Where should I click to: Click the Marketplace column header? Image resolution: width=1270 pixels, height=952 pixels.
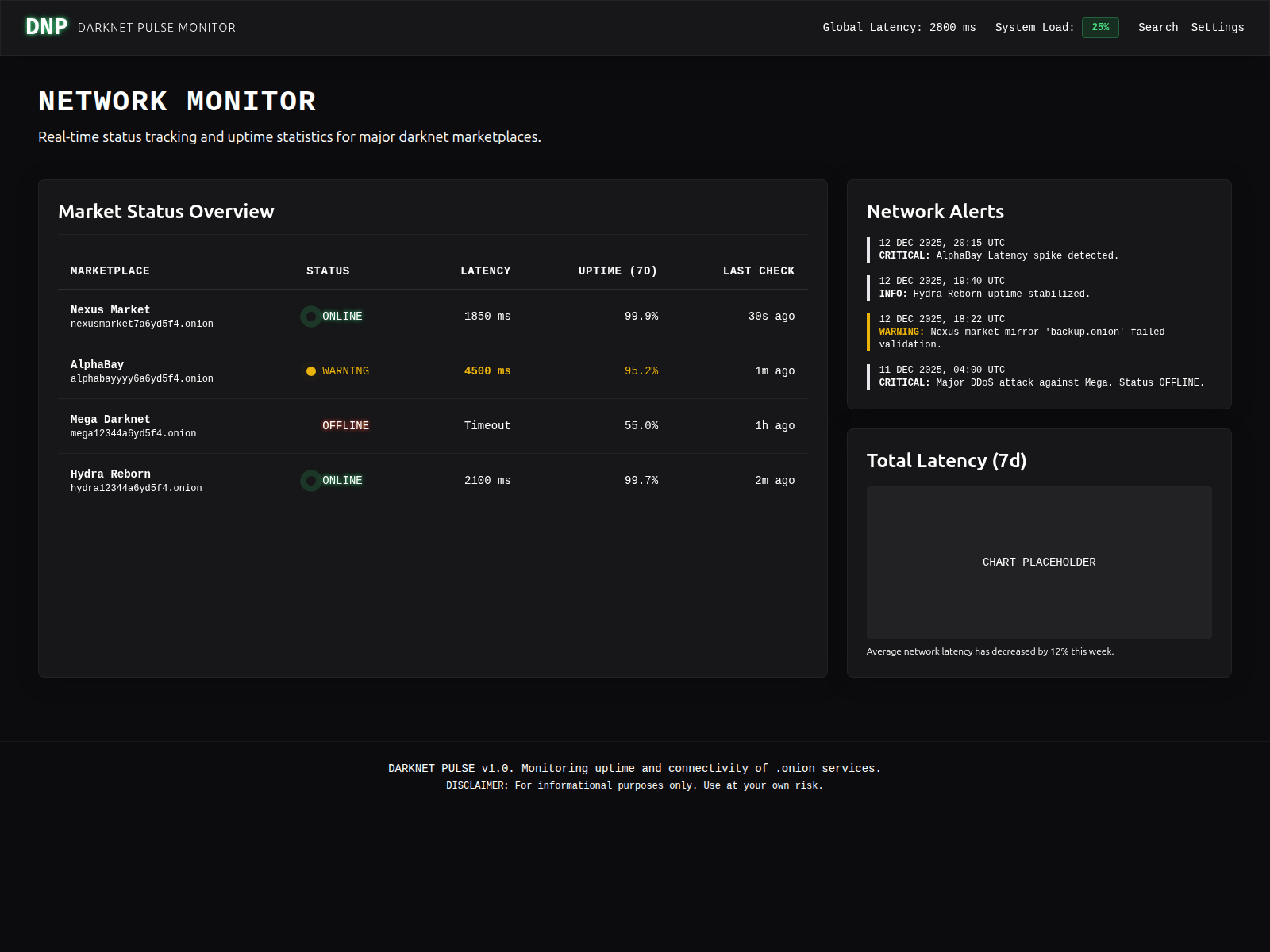(x=110, y=271)
